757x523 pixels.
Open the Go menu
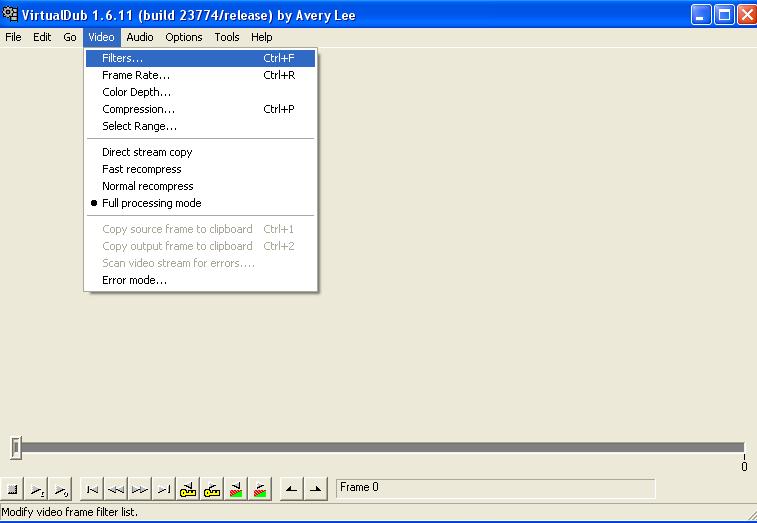(70, 37)
